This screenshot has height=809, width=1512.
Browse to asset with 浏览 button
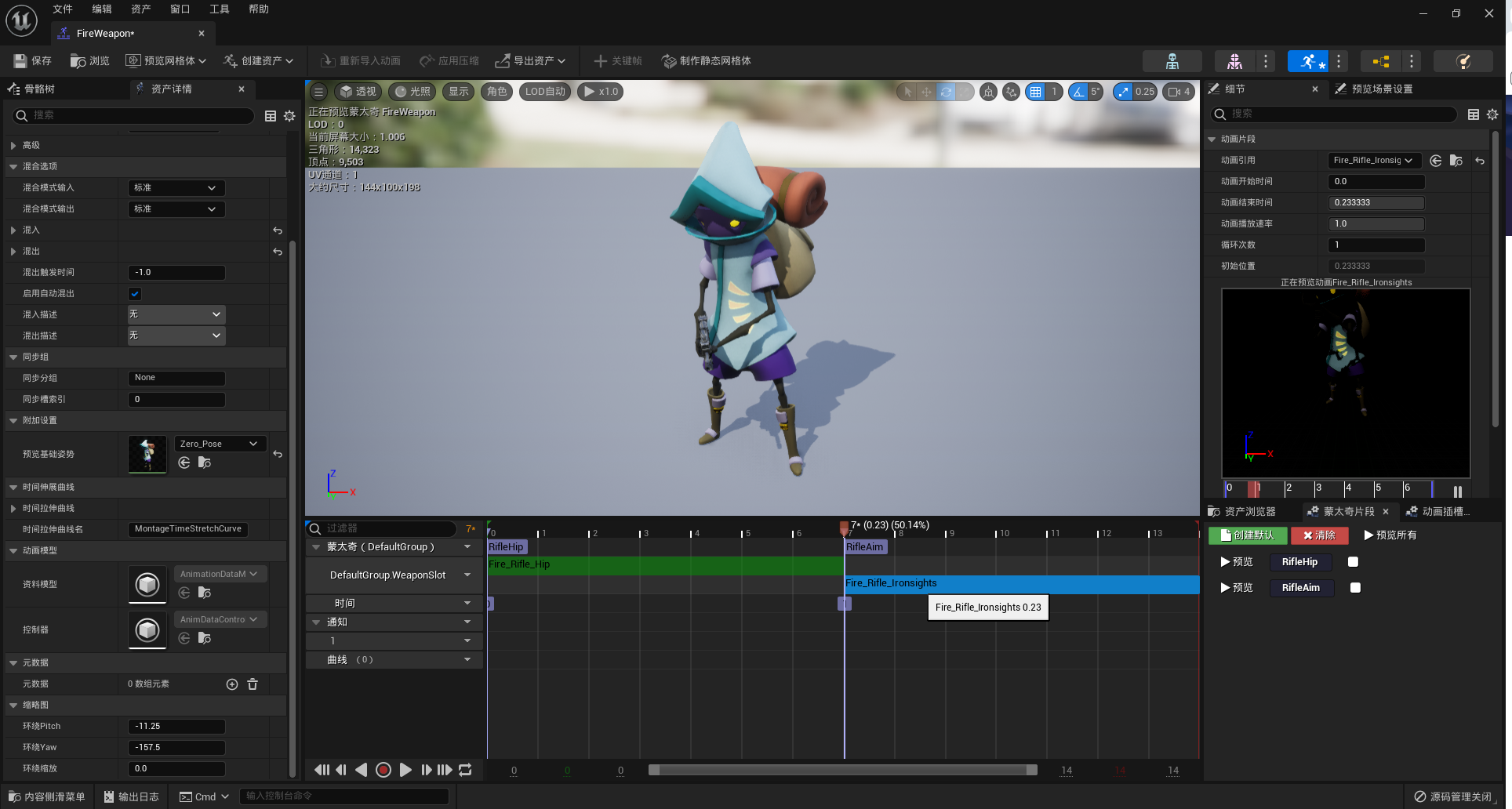click(90, 60)
